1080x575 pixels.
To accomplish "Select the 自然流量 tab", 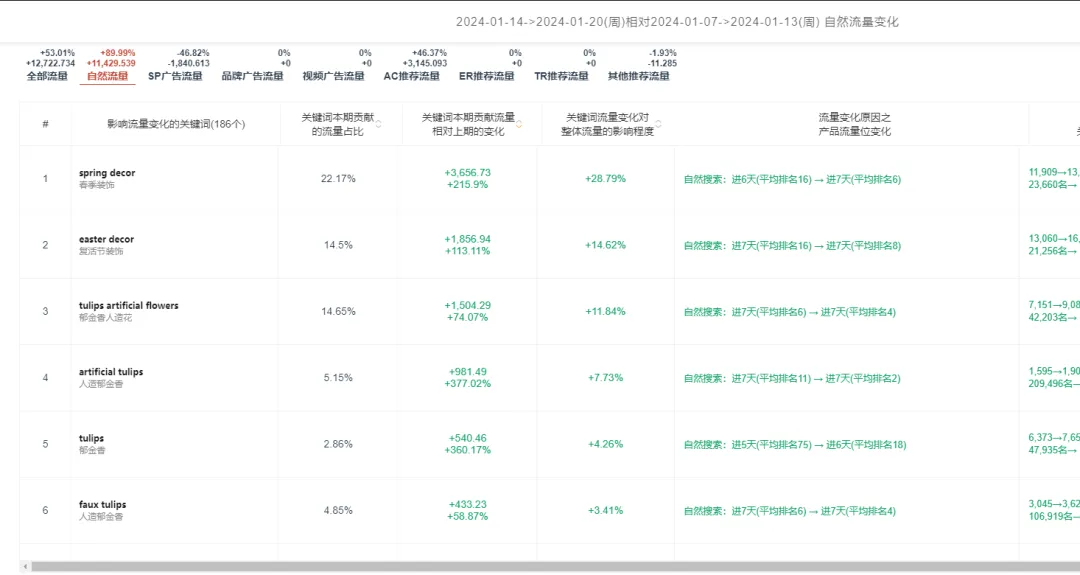I will 107,76.
